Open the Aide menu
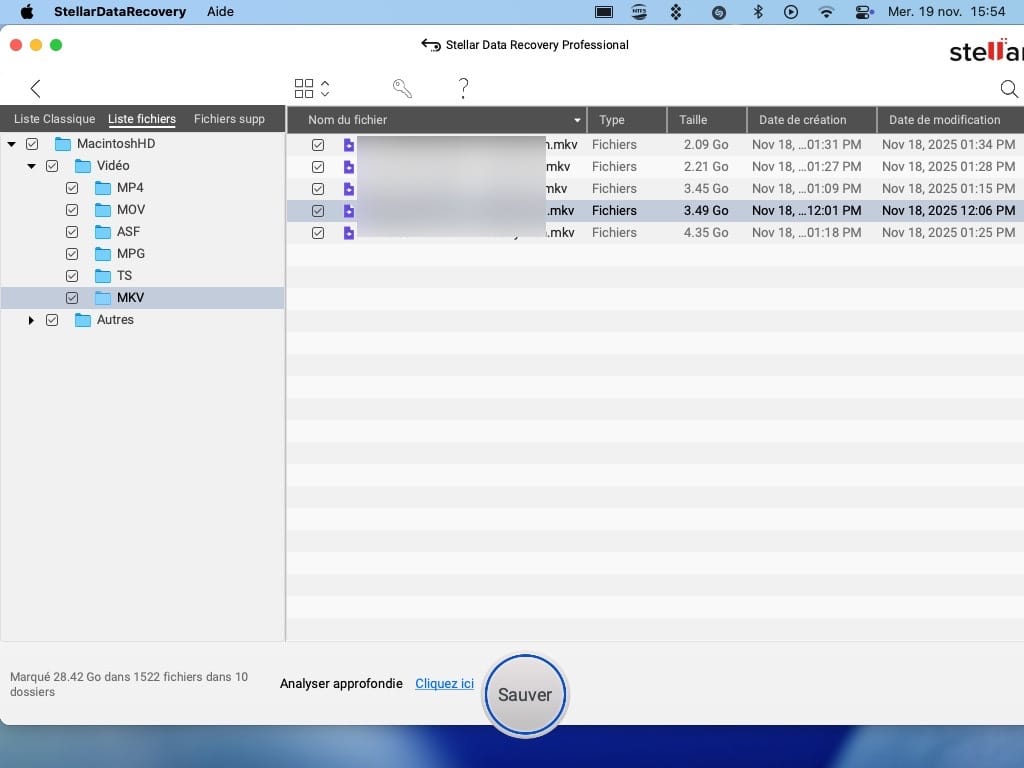 (x=220, y=12)
